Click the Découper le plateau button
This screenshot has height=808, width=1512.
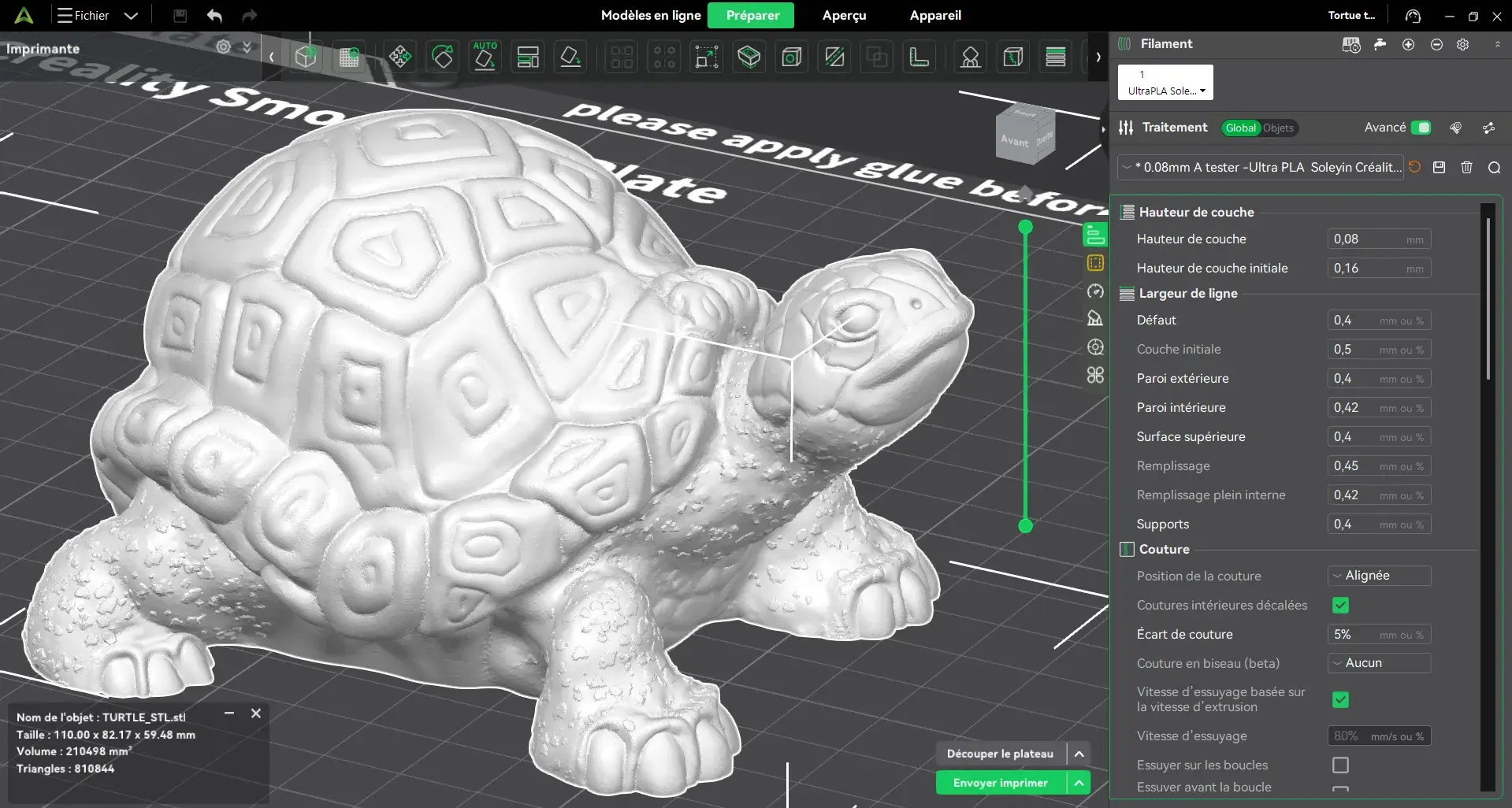(x=1000, y=754)
